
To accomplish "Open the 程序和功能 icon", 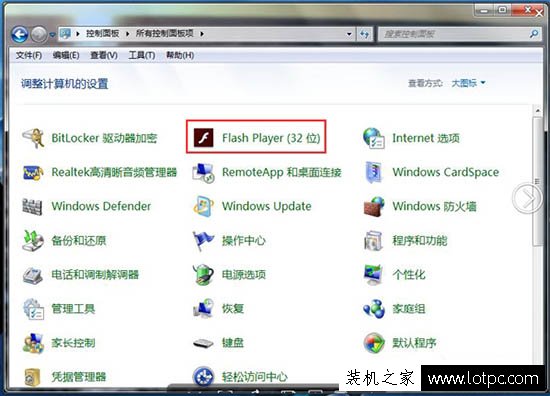I will coord(373,241).
